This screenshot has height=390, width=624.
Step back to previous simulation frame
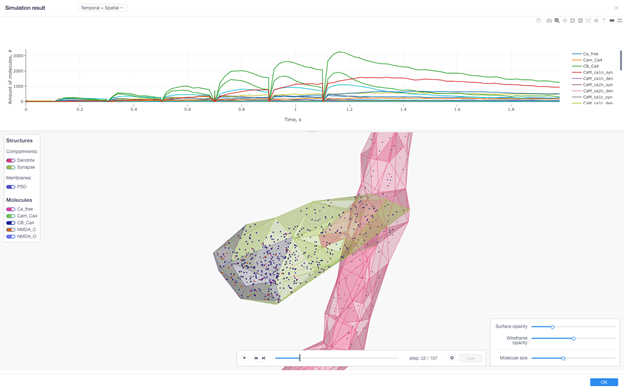256,358
